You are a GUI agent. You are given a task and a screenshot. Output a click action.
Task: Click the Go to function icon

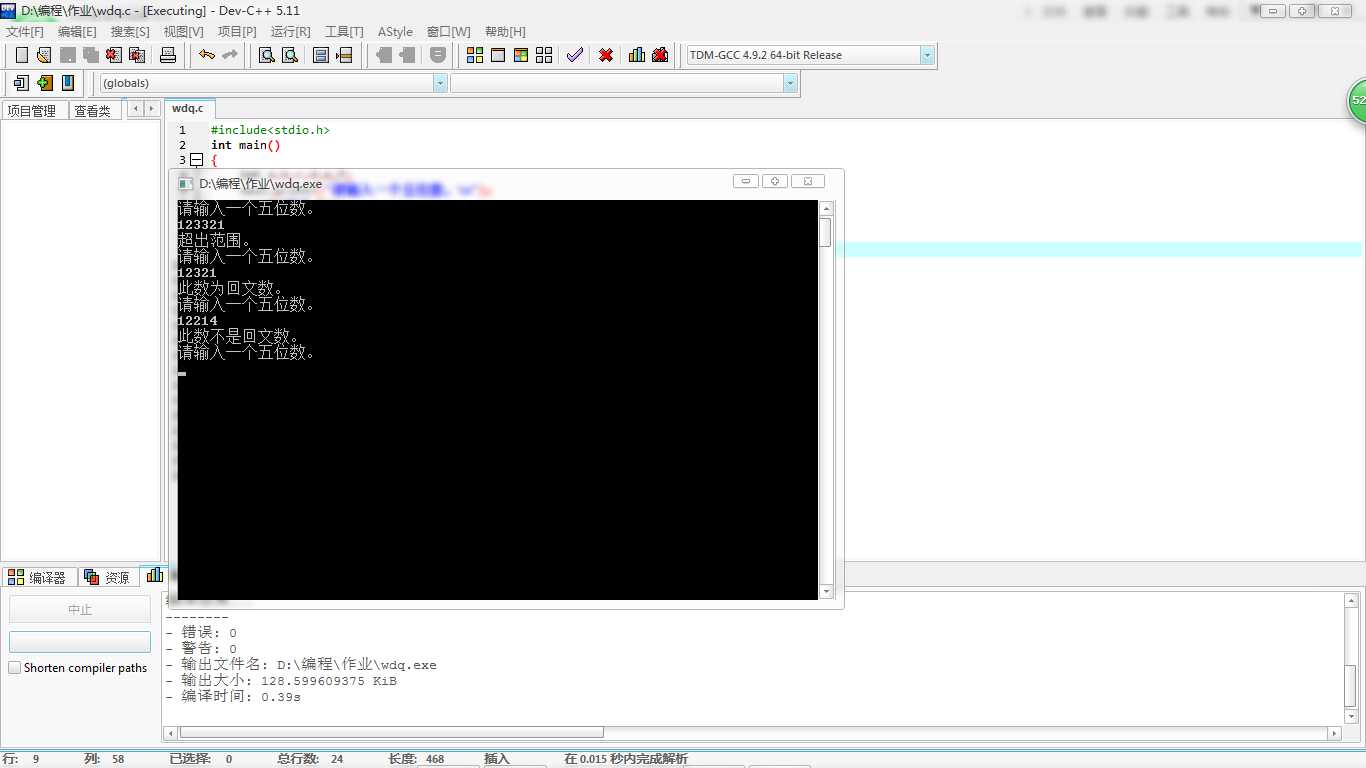click(x=321, y=55)
